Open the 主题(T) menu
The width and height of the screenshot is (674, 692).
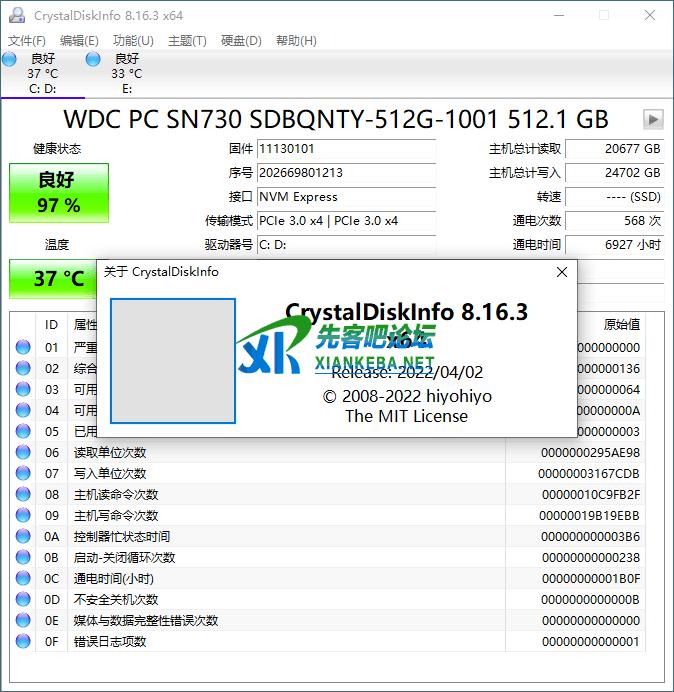(187, 41)
